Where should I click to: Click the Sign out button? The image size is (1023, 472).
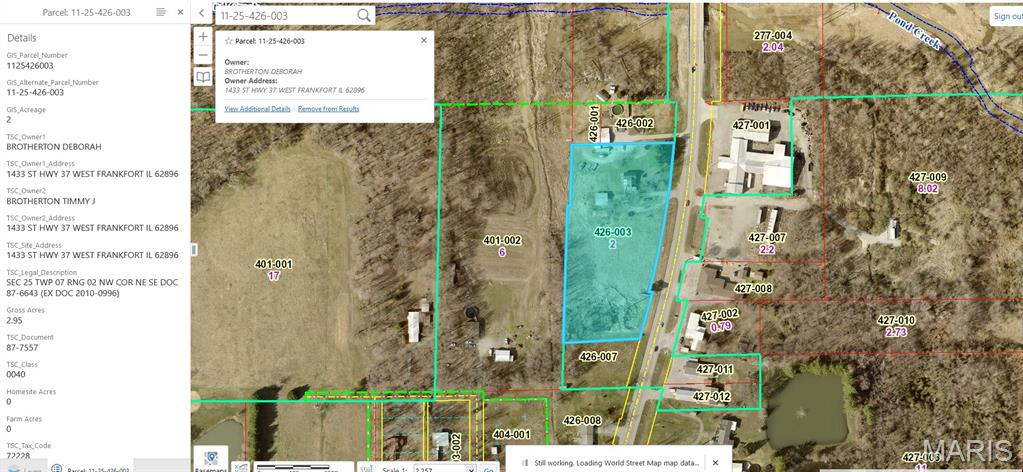pyautogui.click(x=1006, y=16)
